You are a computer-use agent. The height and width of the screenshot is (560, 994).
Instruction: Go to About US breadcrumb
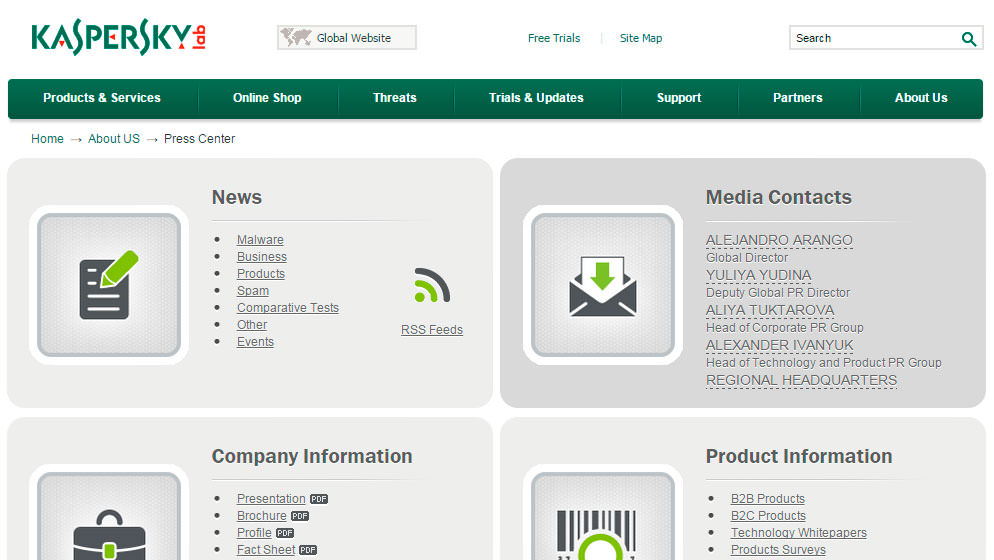tap(114, 139)
